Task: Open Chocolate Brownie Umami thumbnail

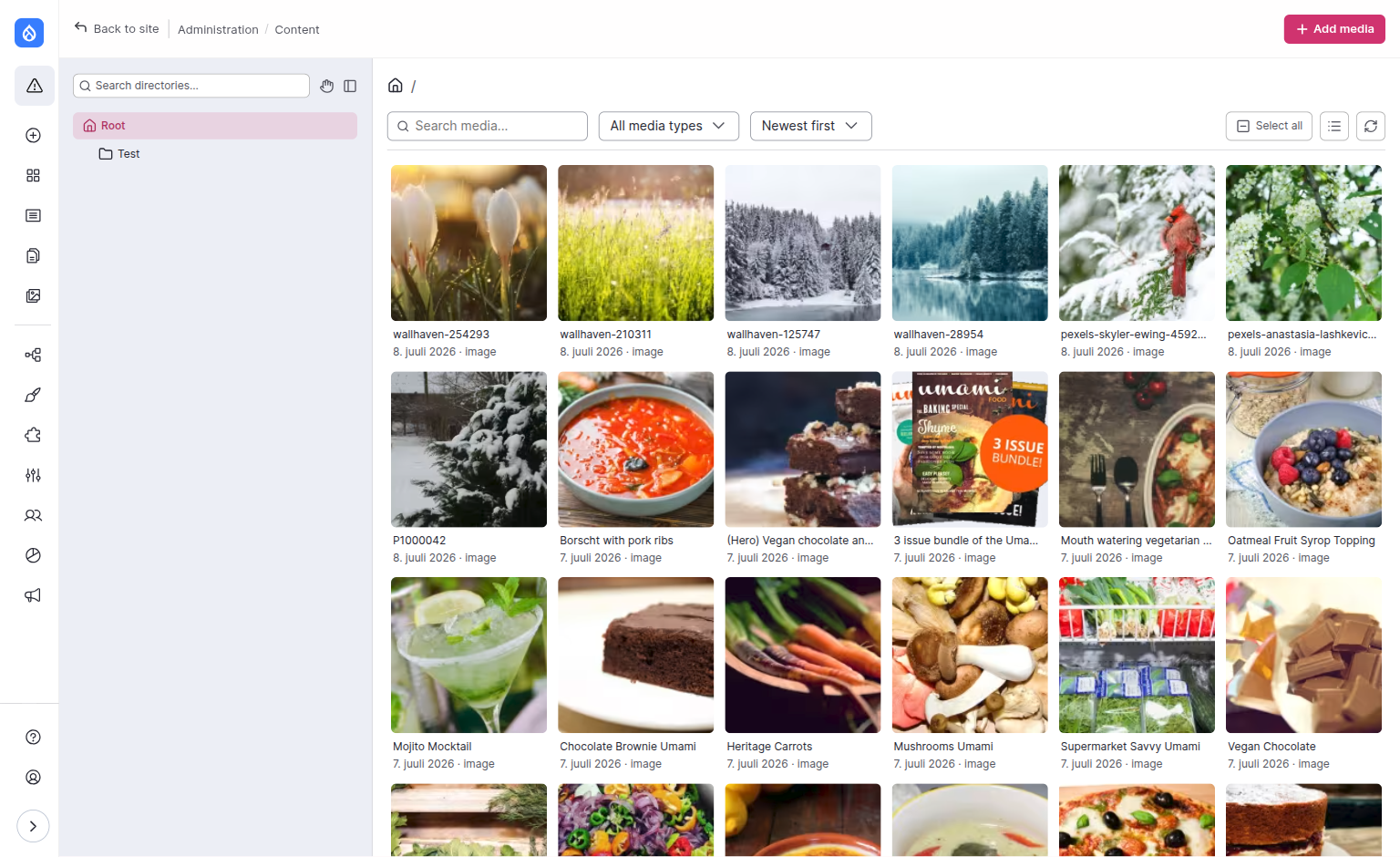Action: pos(635,655)
